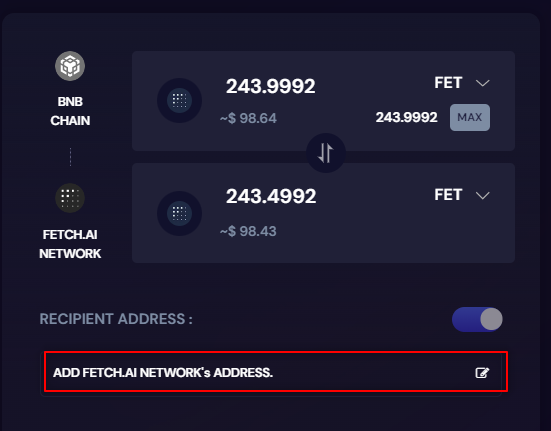Image resolution: width=551 pixels, height=431 pixels.
Task: Click the ~$ 98.64 source value estimate
Action: 248,118
